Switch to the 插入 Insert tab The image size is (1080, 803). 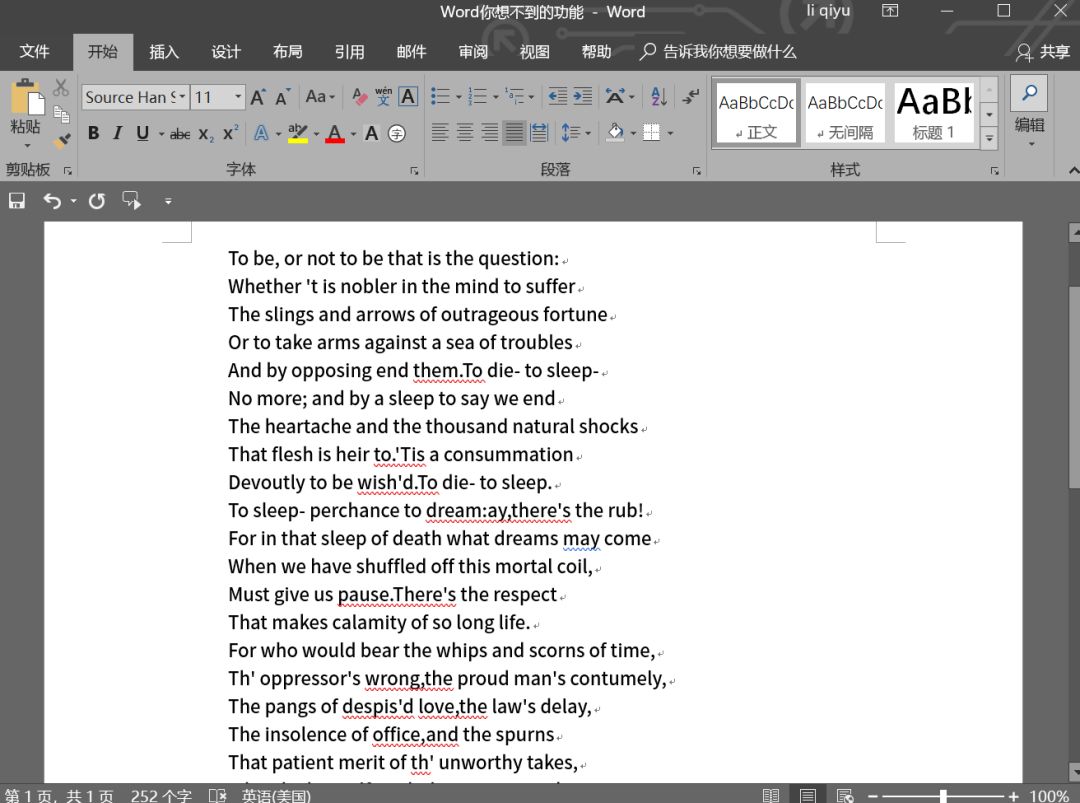pos(164,52)
